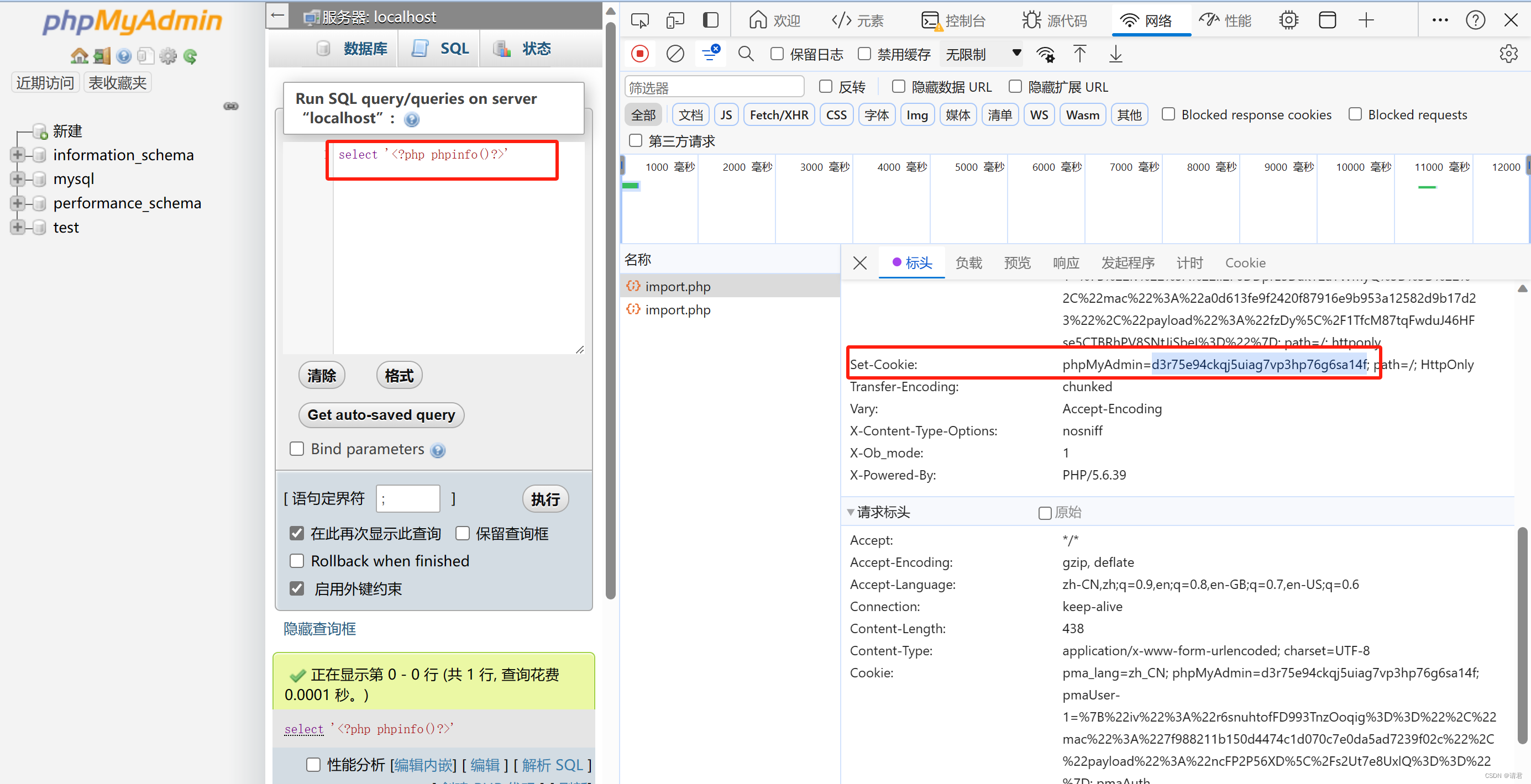
Task: Check the 反转 filter checkbox
Action: click(x=826, y=87)
